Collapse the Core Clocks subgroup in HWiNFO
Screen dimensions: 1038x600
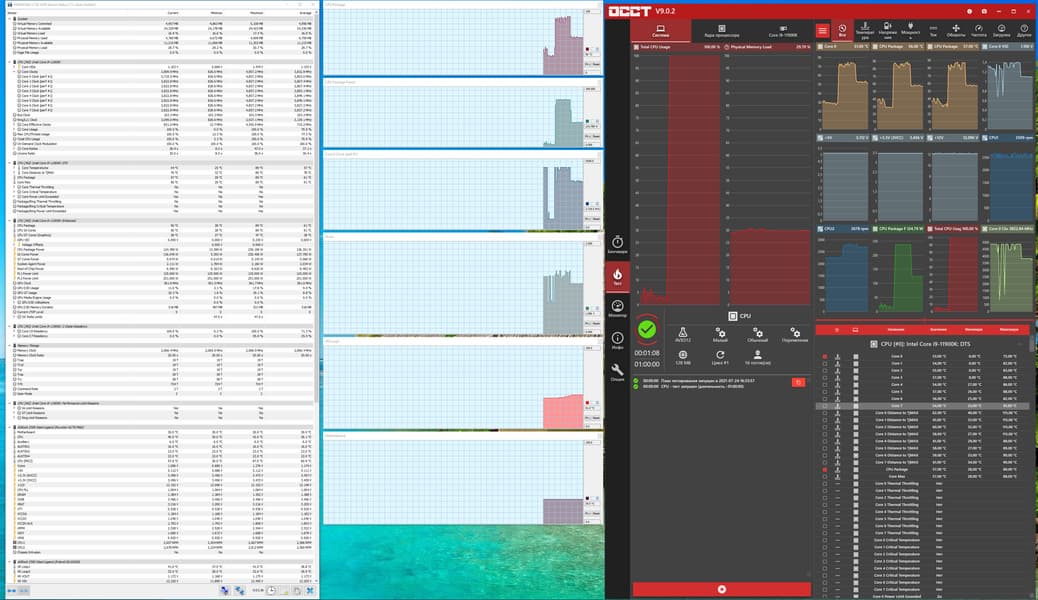[15, 72]
